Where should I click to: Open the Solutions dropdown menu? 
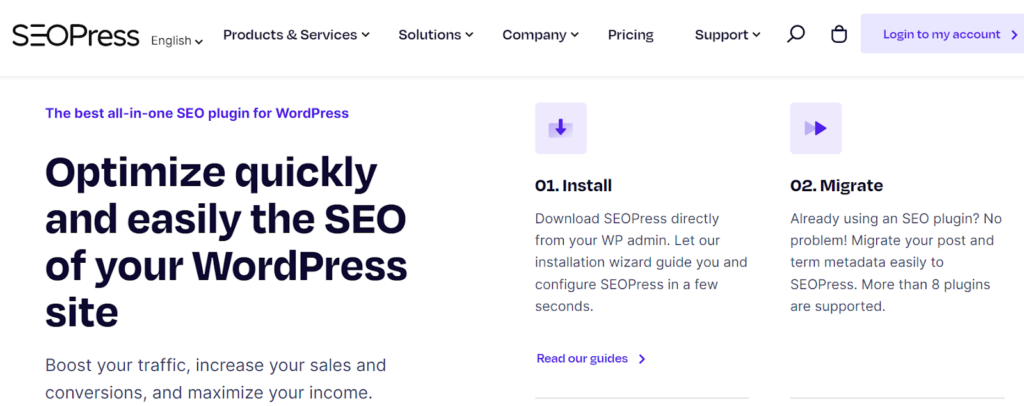(x=436, y=35)
